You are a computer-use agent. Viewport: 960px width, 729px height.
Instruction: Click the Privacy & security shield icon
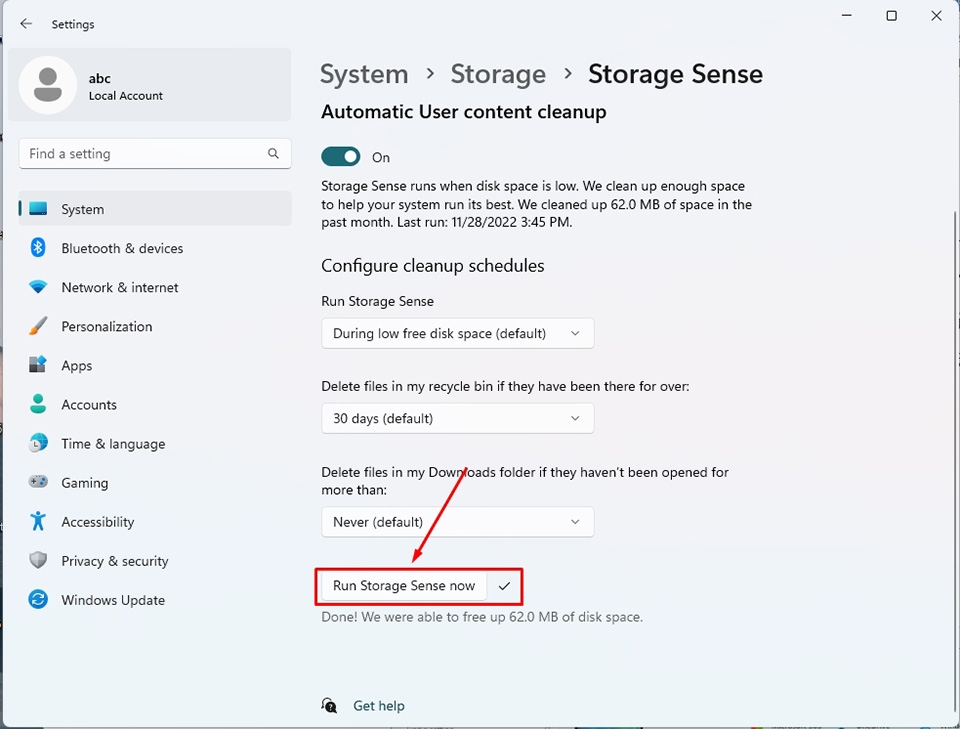(38, 560)
